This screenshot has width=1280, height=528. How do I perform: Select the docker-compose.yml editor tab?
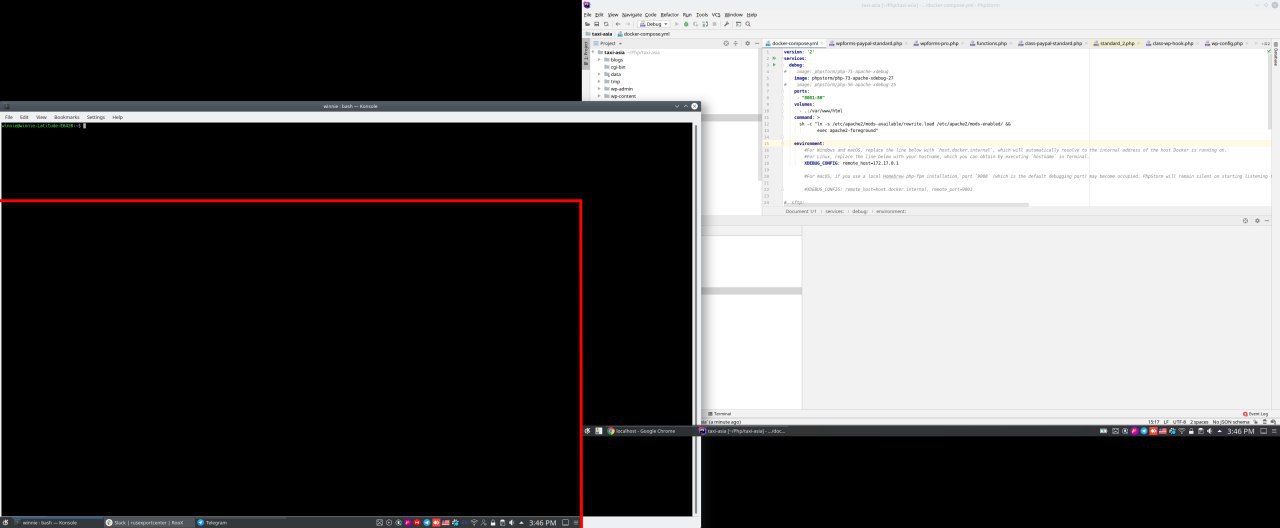[794, 44]
